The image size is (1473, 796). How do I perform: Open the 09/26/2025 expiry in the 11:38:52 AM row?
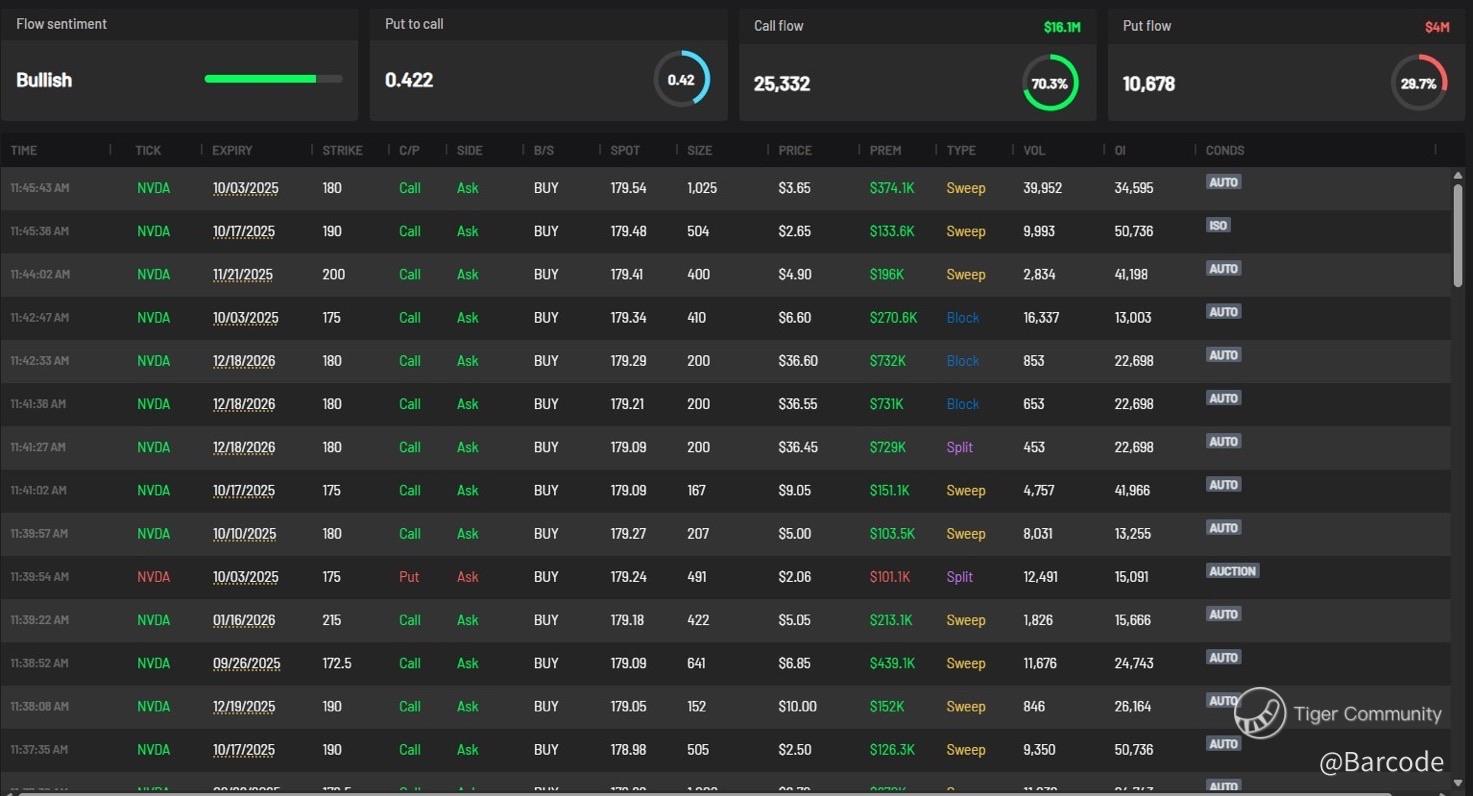tap(246, 663)
